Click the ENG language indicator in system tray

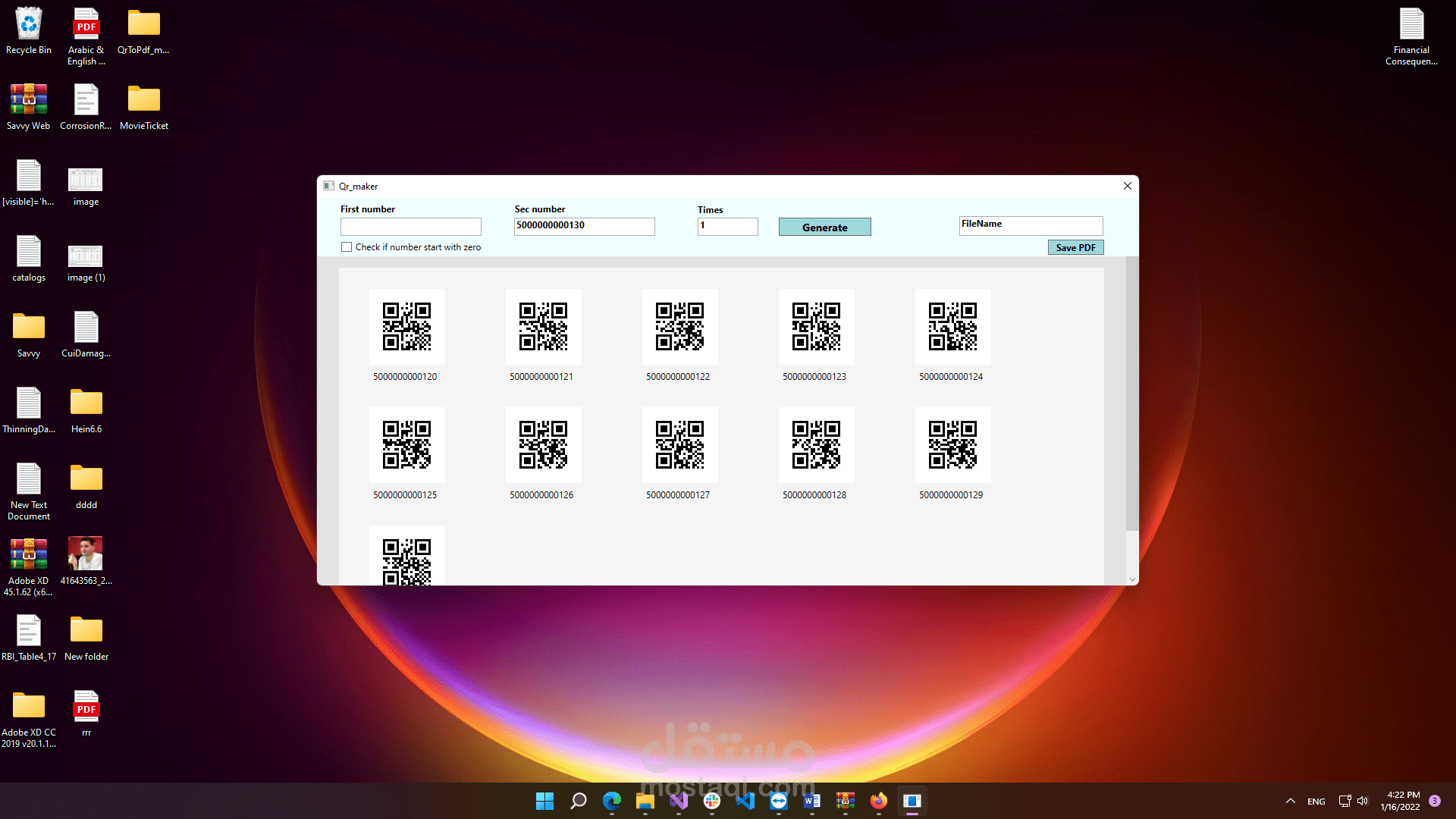coord(1316,801)
